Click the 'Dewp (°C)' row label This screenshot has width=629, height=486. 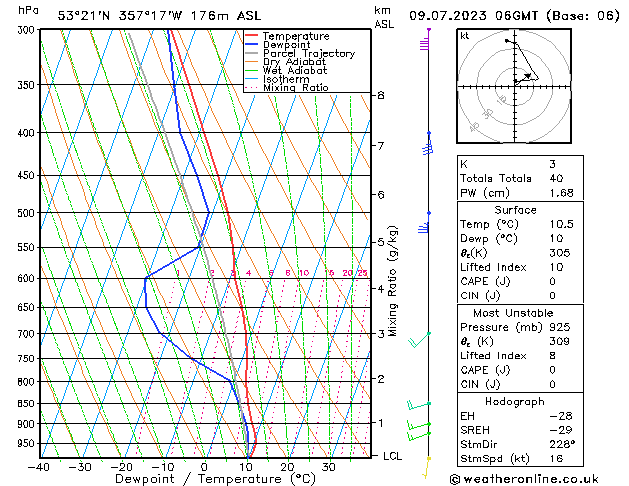point(489,239)
